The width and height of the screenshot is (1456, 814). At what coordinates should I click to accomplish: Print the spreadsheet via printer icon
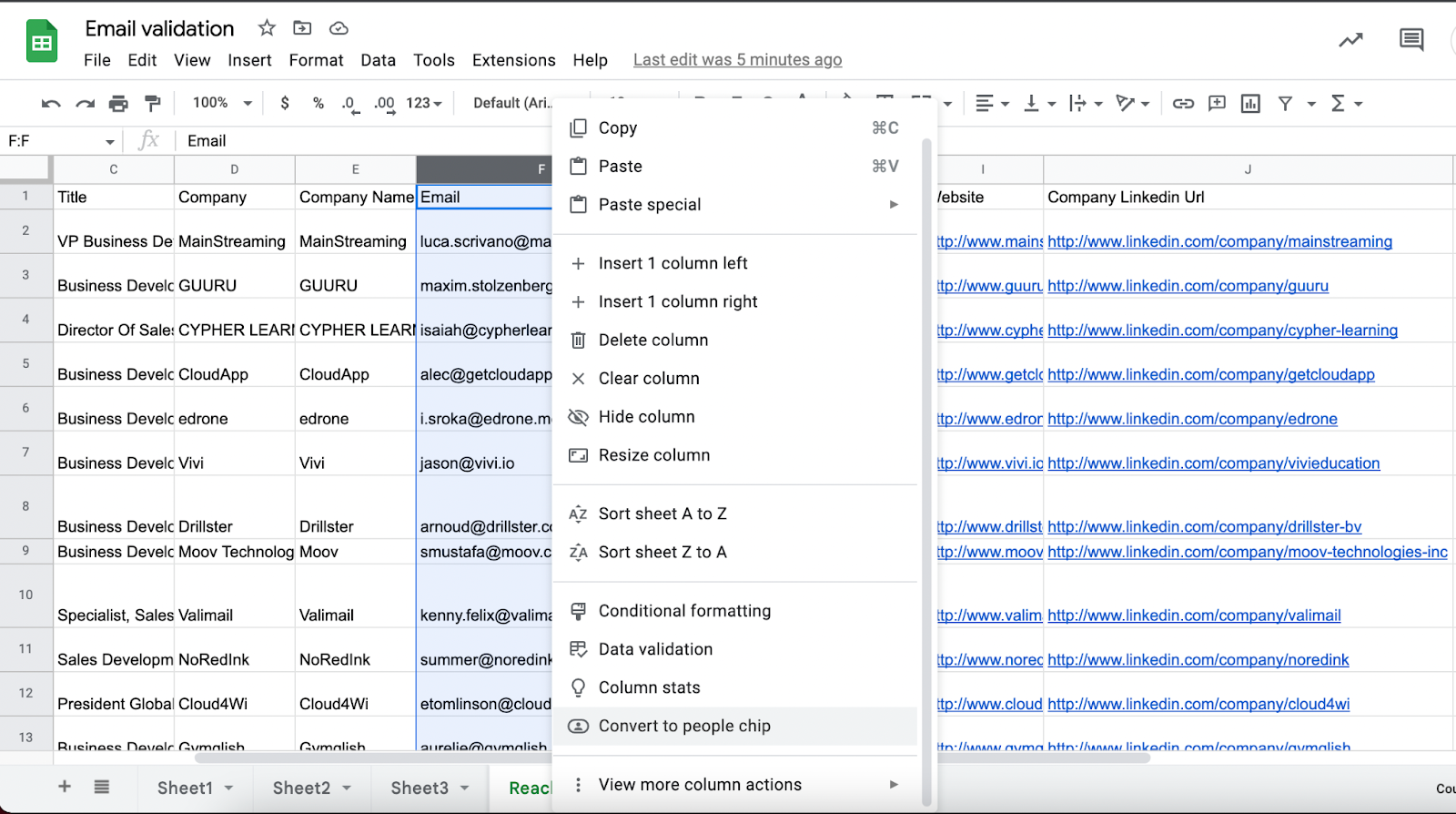[x=118, y=104]
